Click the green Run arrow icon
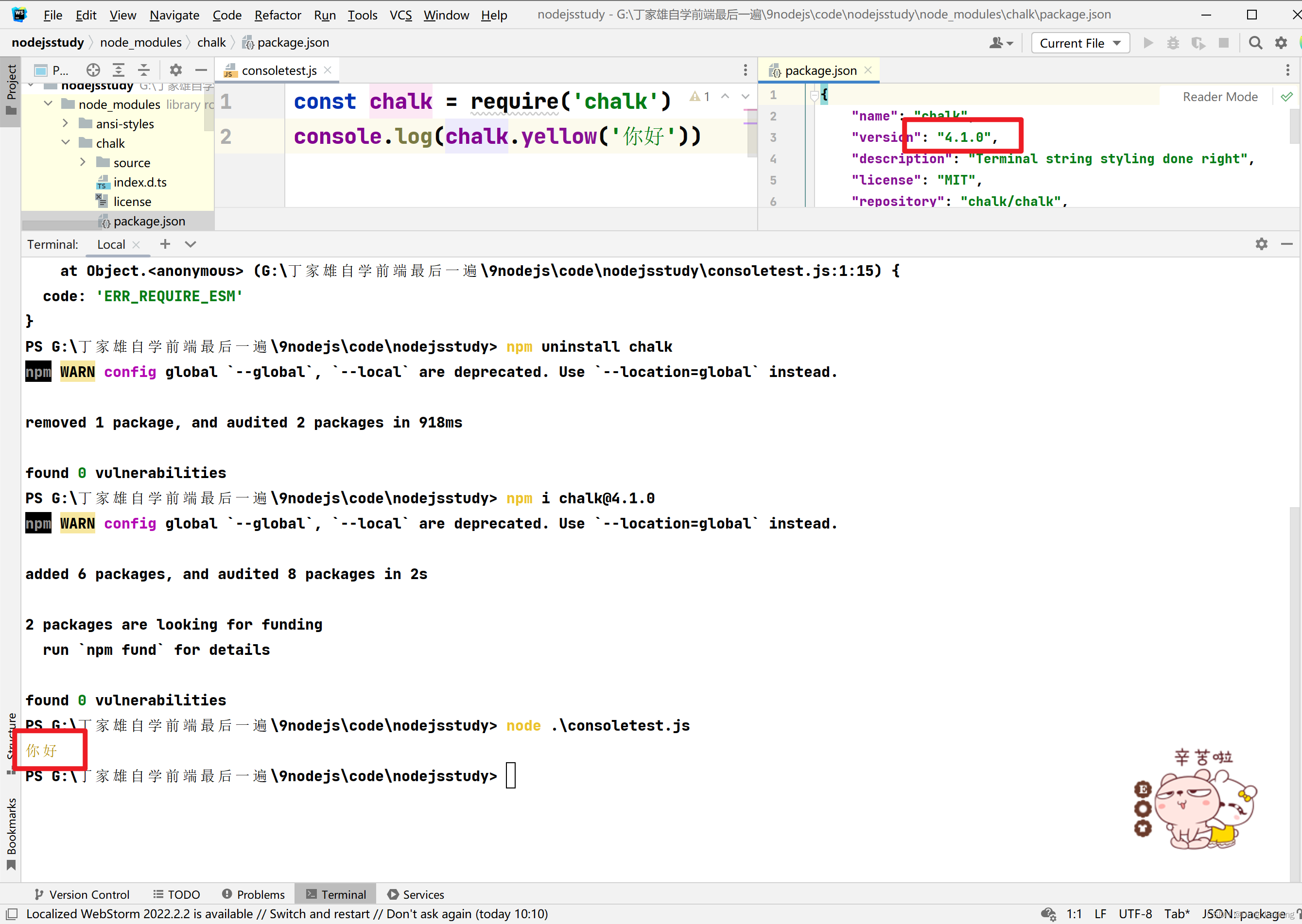Screen dimensions: 1302x924 (x=1148, y=43)
